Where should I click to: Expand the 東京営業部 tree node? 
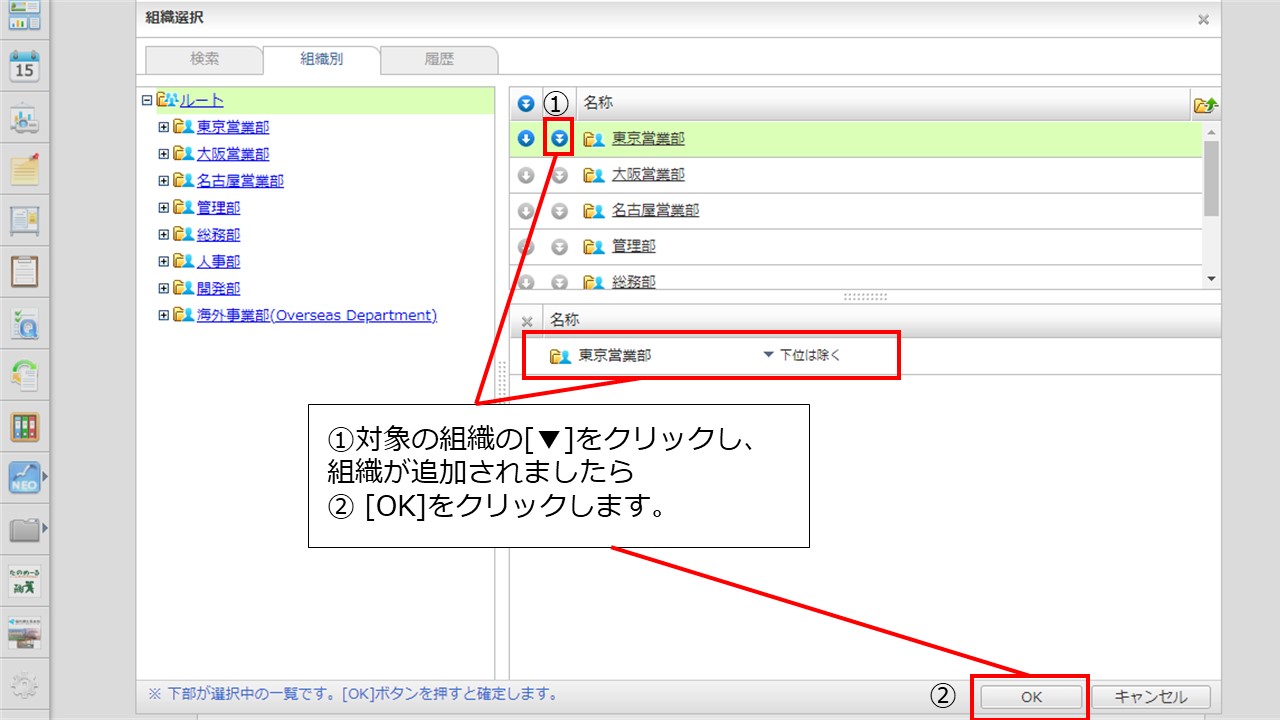(164, 127)
